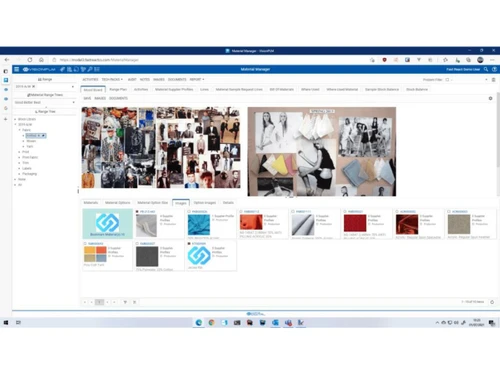Open Task View on the taskbar

click(18, 322)
